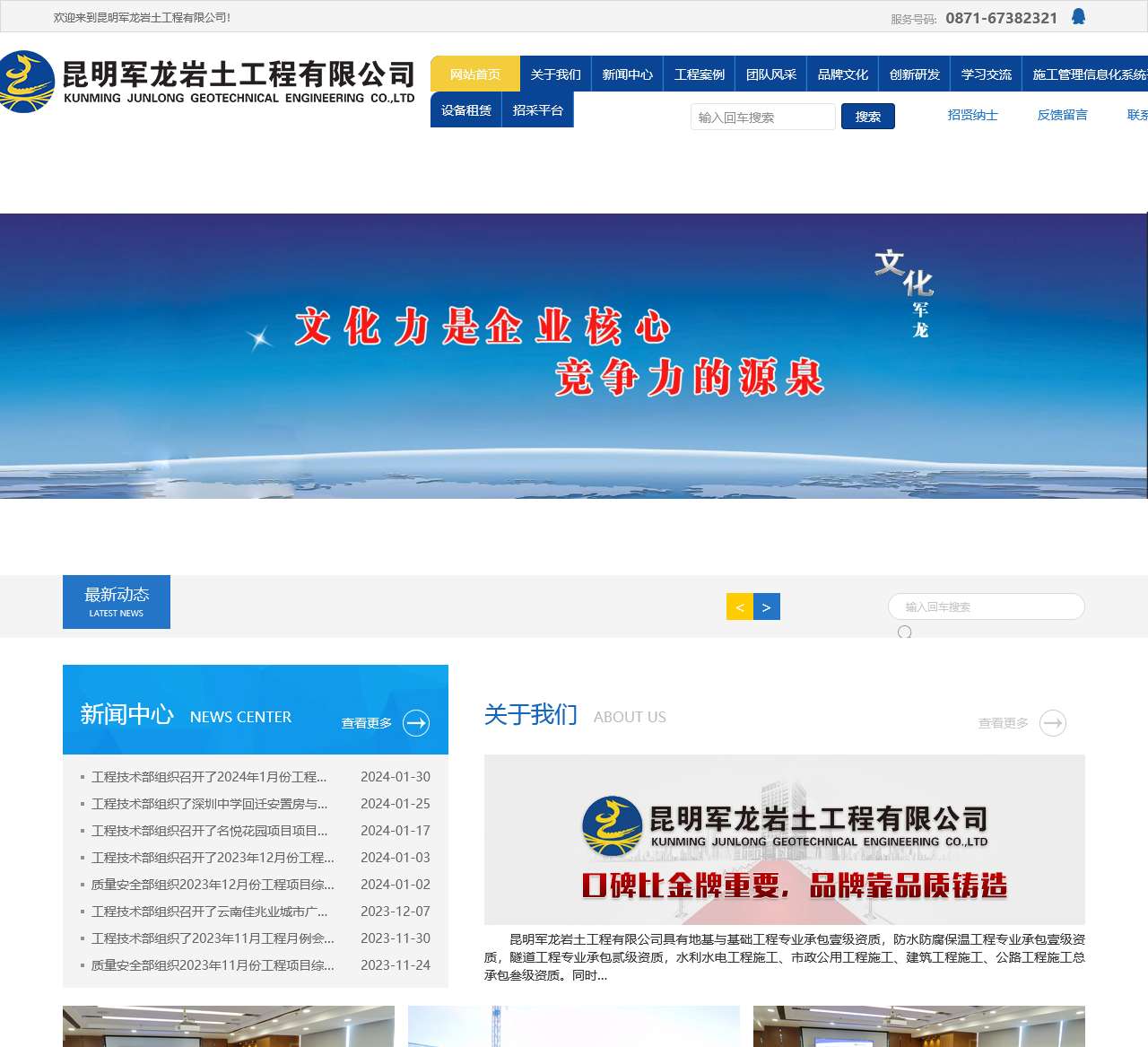1148x1047 pixels.
Task: Open 学习交流 menu item
Action: 987,74
